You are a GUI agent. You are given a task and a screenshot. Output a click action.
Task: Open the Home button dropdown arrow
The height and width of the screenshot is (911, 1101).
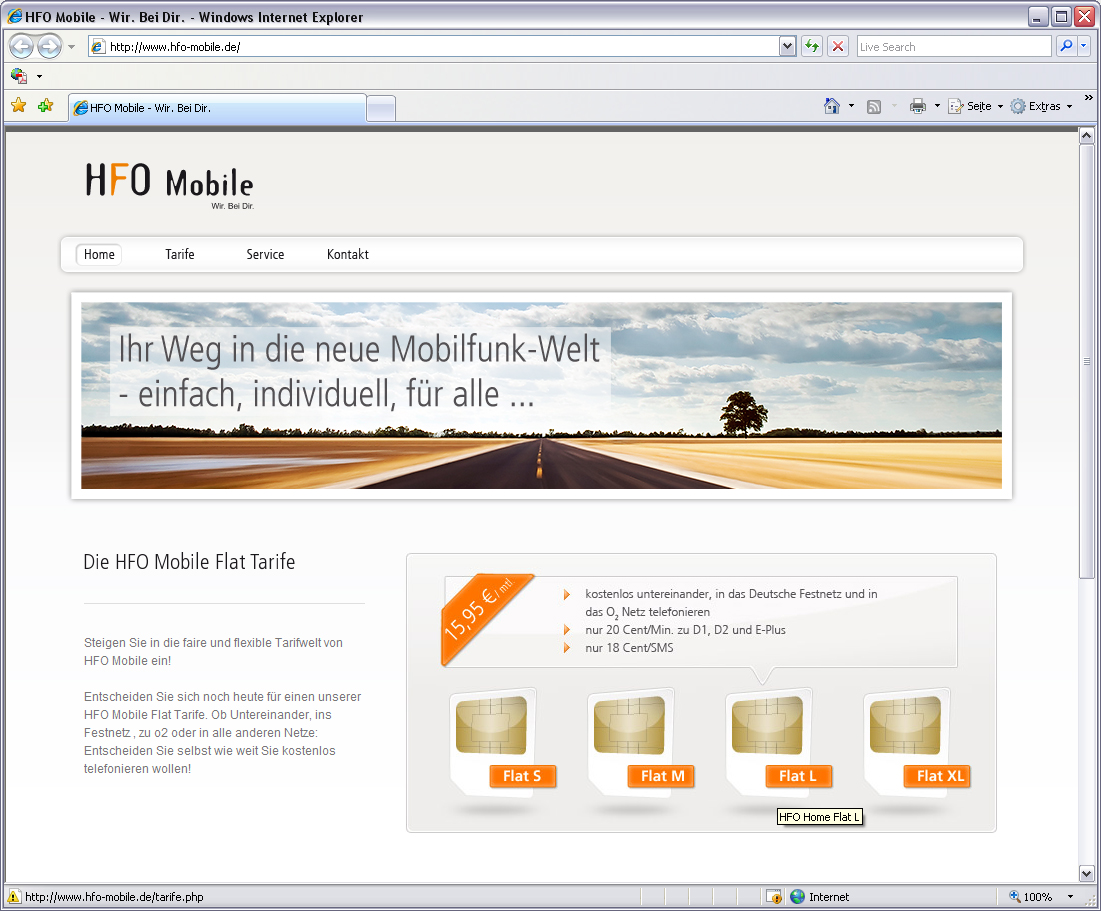(x=851, y=106)
